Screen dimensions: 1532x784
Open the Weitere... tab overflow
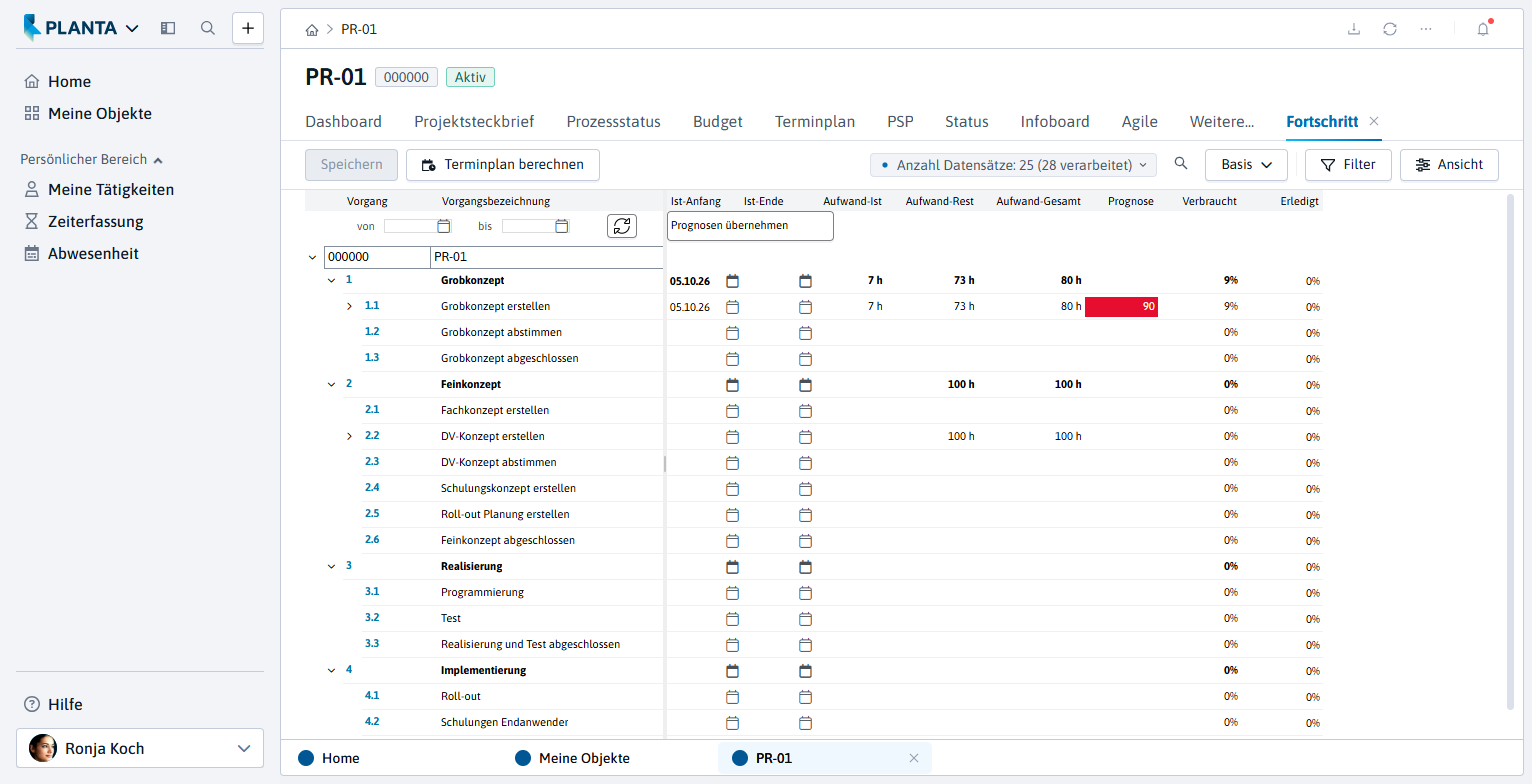coord(1222,122)
